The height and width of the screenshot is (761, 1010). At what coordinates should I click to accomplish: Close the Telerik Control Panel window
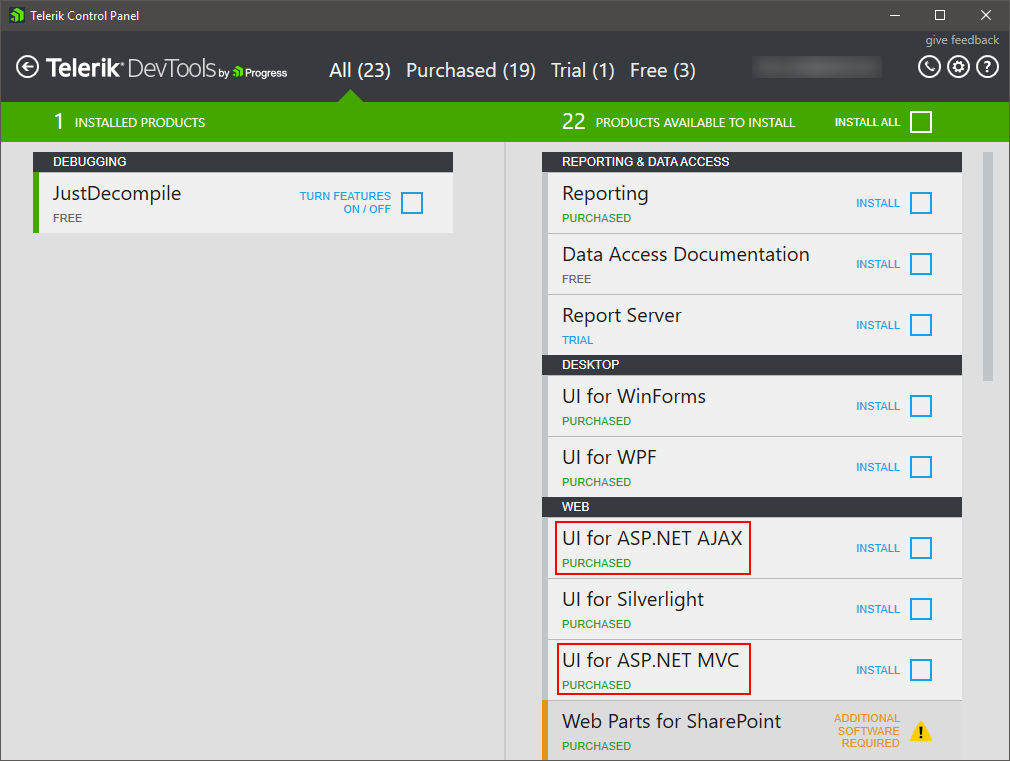(x=986, y=15)
